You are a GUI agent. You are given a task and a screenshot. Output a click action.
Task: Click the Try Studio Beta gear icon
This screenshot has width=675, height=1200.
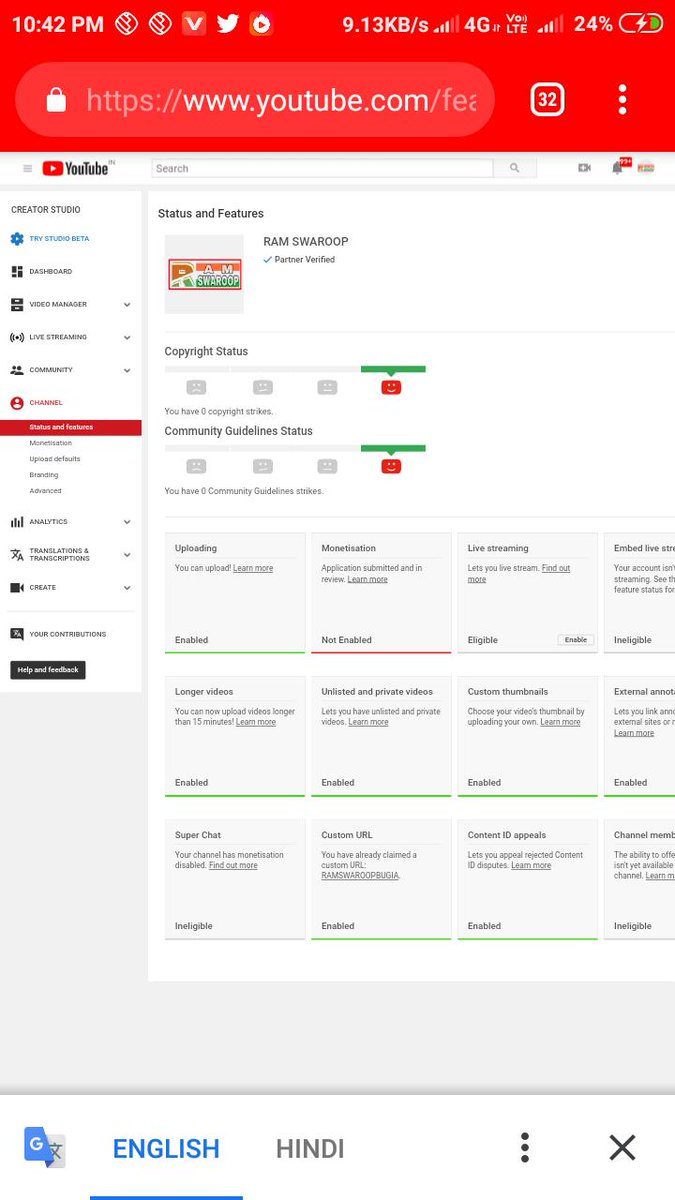tap(17, 239)
